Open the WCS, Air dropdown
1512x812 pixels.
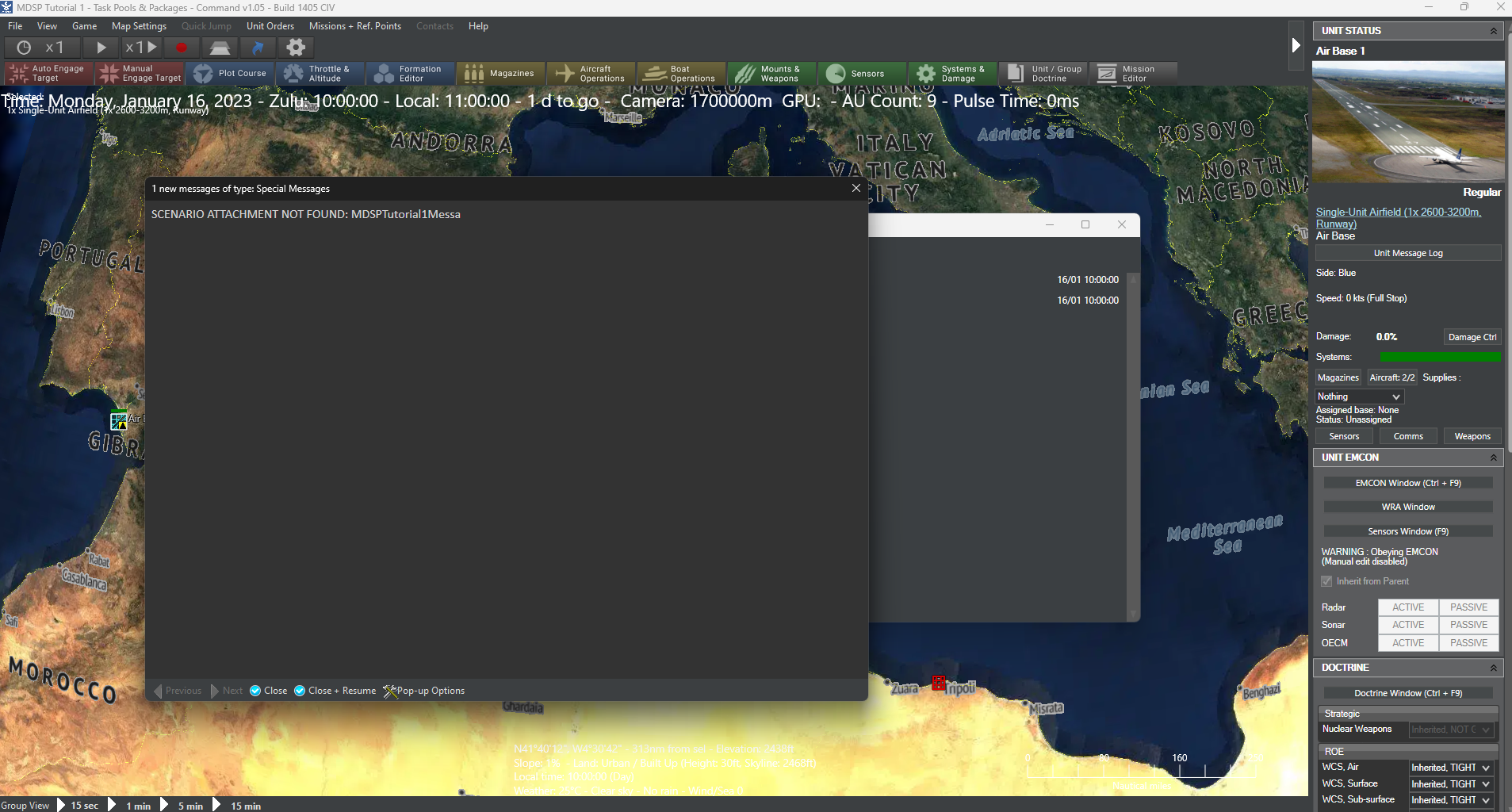[1450, 767]
